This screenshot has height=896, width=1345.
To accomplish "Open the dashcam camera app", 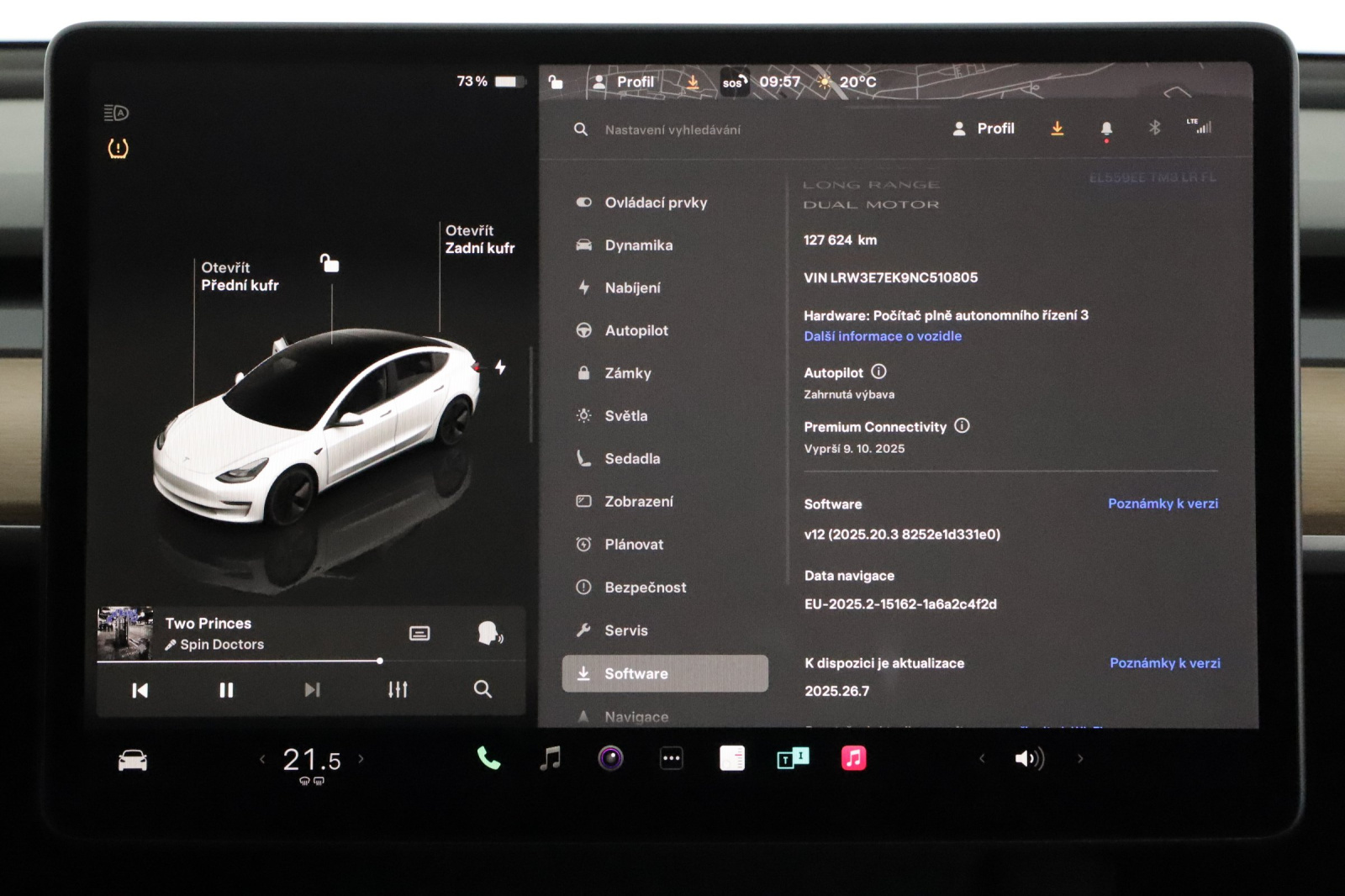I will pyautogui.click(x=610, y=759).
